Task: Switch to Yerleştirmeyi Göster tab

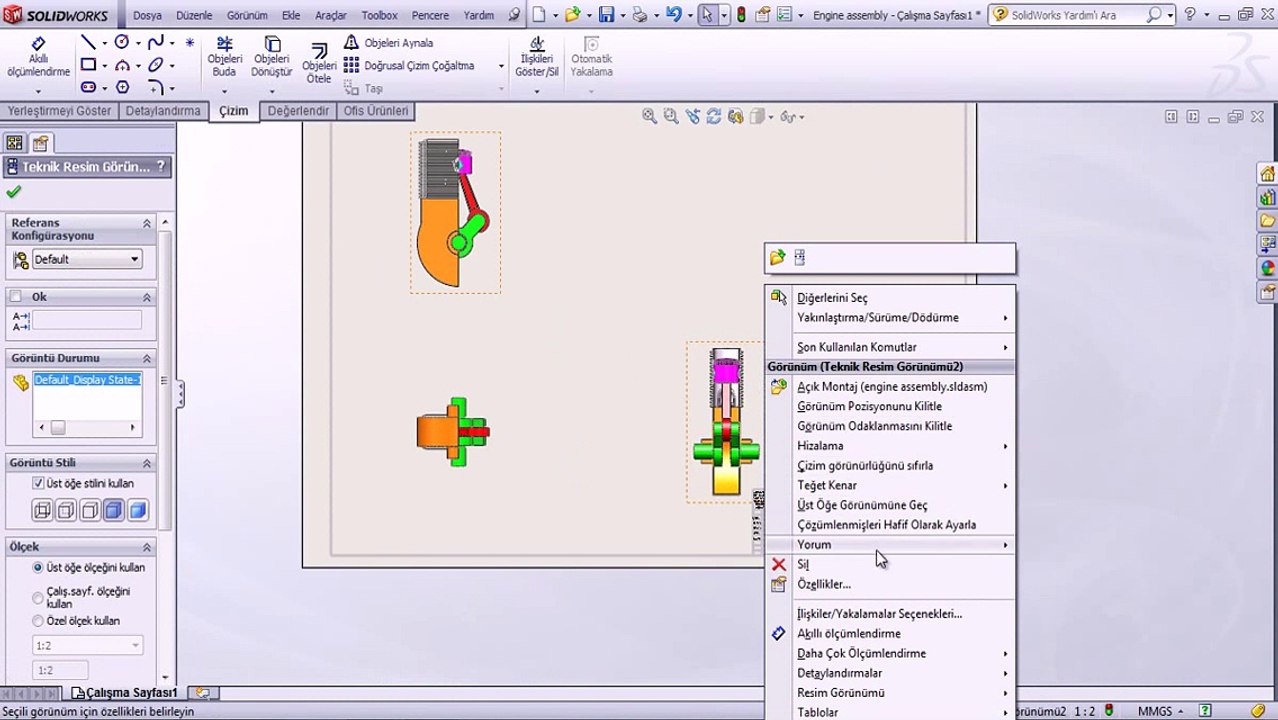Action: 59,111
